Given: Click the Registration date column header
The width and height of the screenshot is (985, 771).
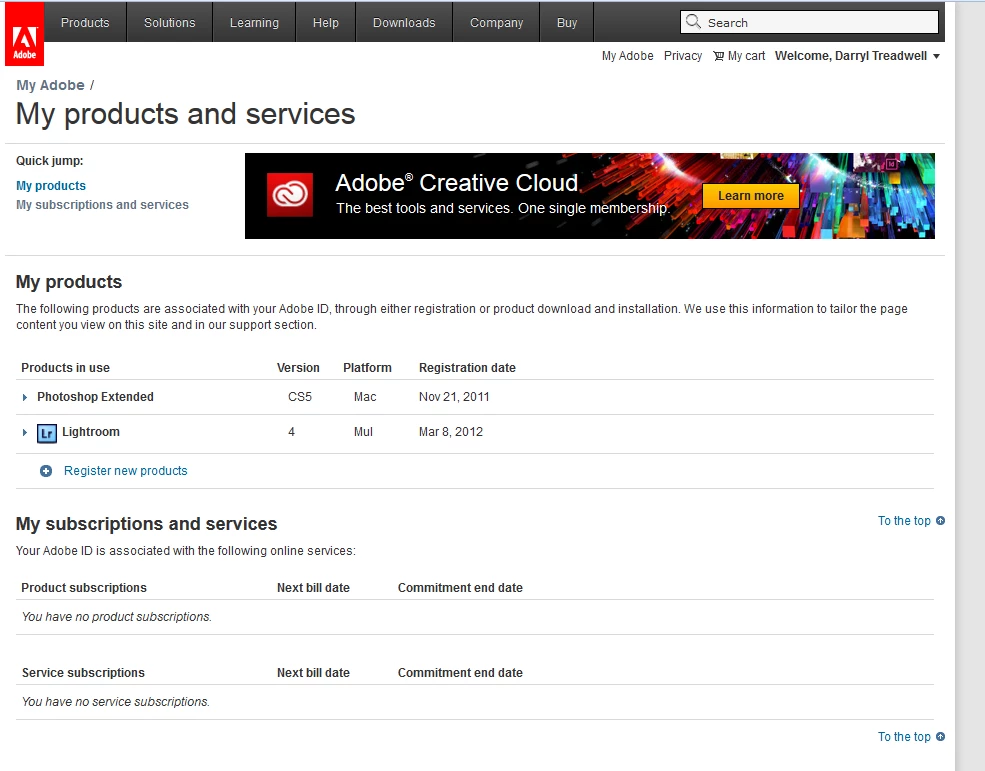Looking at the screenshot, I should 467,368.
